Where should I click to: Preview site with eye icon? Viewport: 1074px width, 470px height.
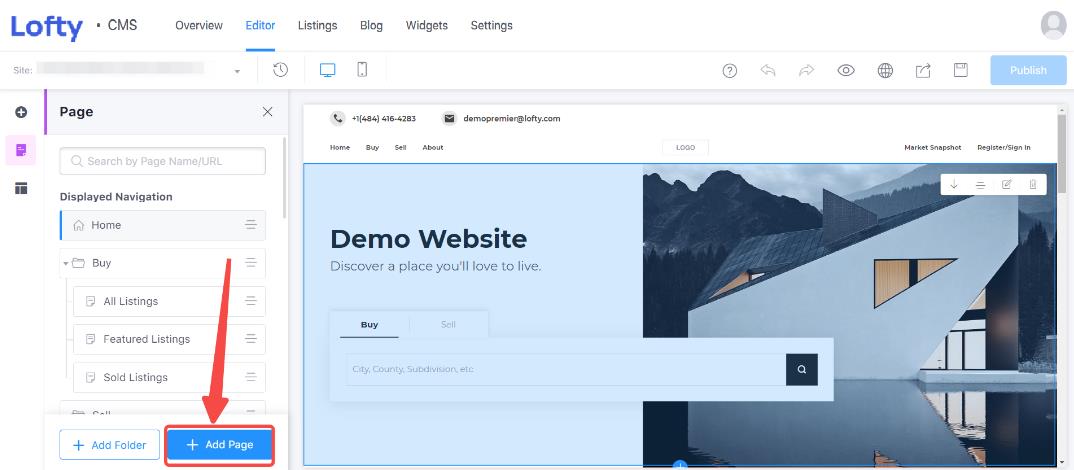click(846, 71)
